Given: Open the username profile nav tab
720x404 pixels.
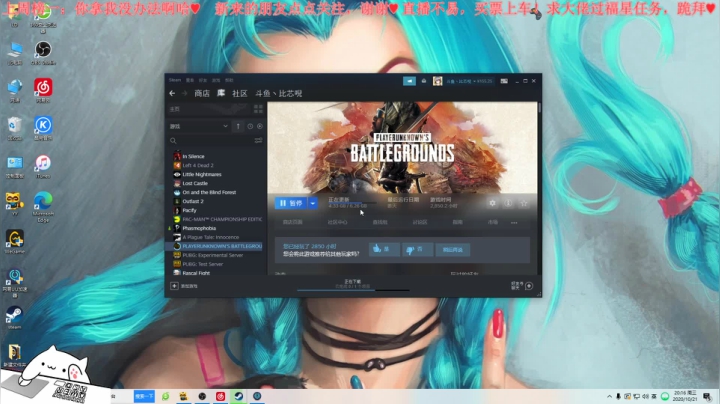Looking at the screenshot, I should point(278,93).
